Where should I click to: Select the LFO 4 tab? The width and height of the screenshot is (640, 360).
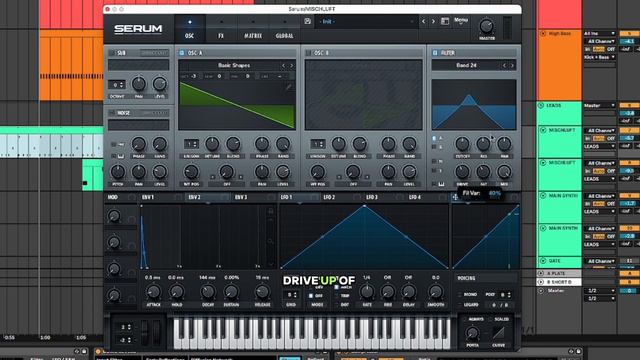coord(414,198)
